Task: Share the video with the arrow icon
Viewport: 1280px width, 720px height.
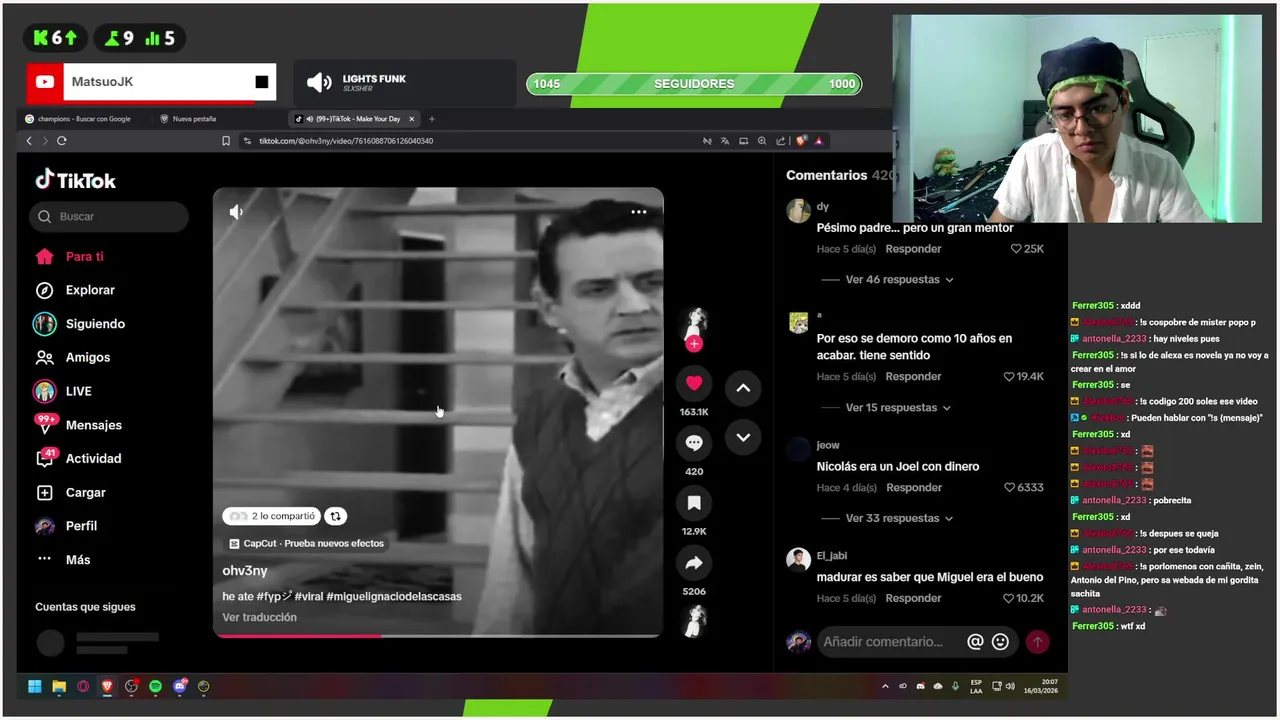Action: (694, 563)
